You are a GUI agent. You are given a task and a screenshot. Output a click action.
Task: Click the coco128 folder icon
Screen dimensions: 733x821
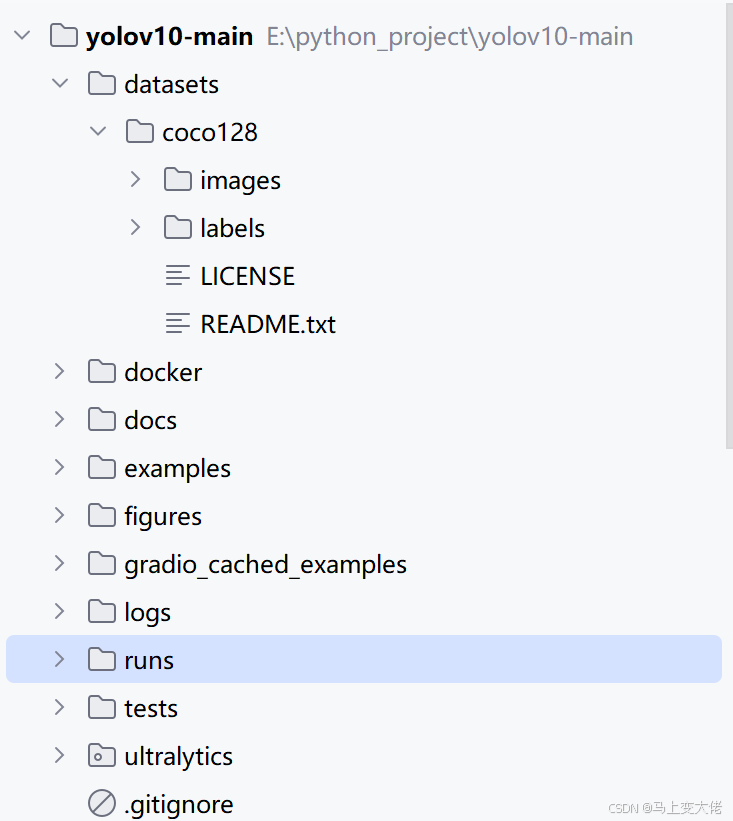tap(139, 131)
